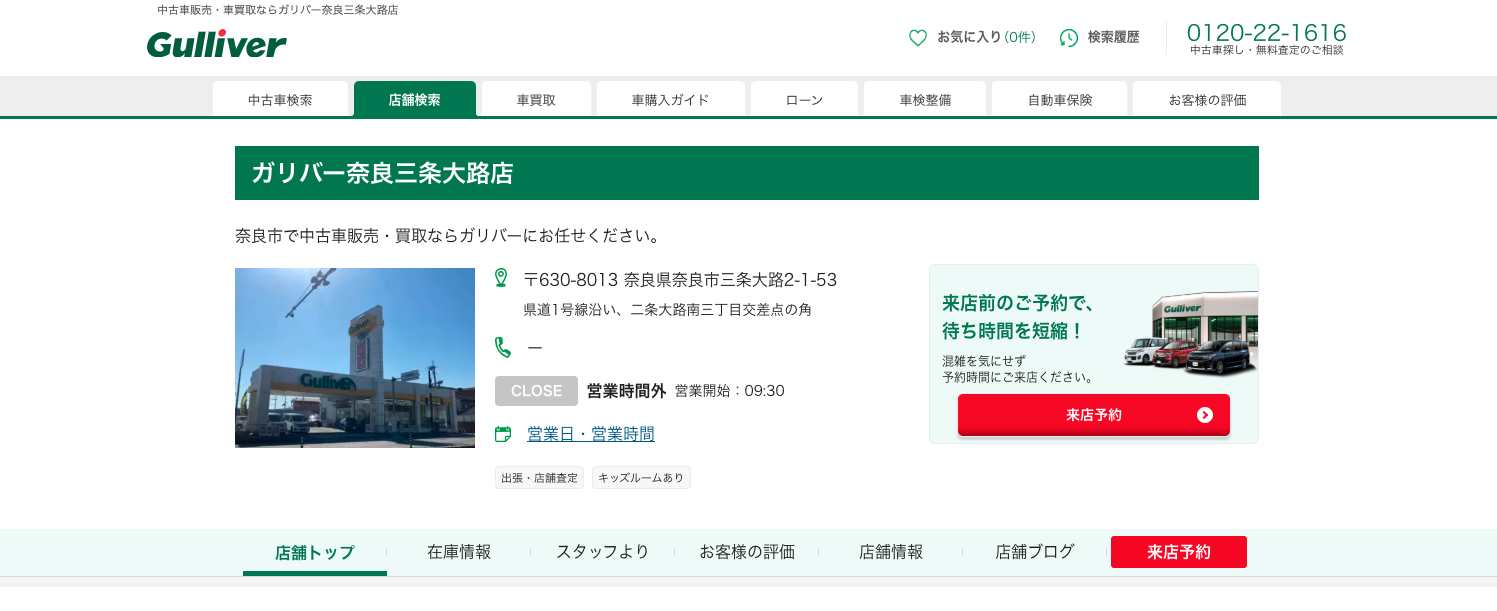Open the 車買取 tab
1497x611 pixels.
coord(536,99)
